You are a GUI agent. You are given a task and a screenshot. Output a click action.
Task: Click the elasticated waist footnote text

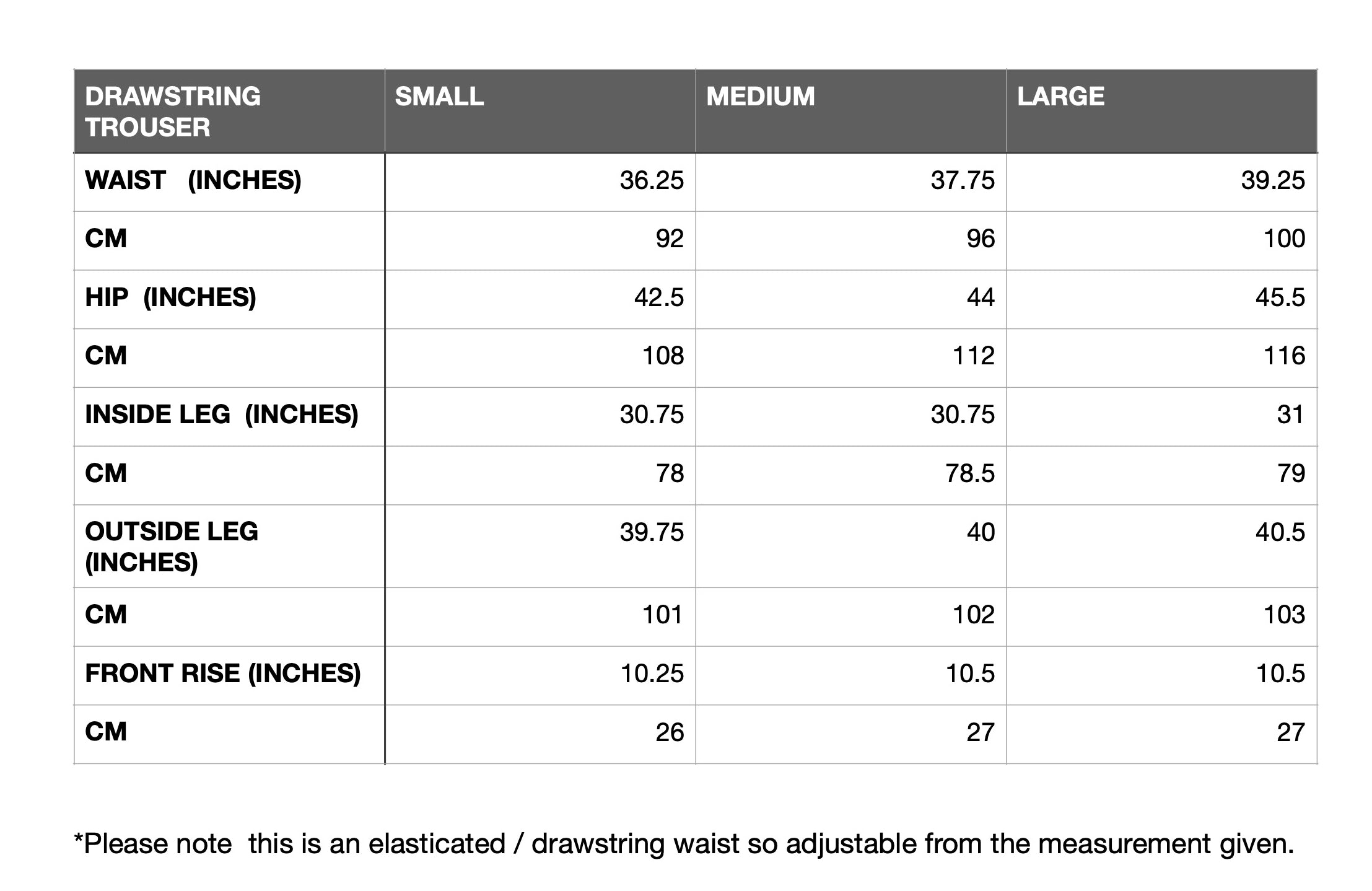684,844
